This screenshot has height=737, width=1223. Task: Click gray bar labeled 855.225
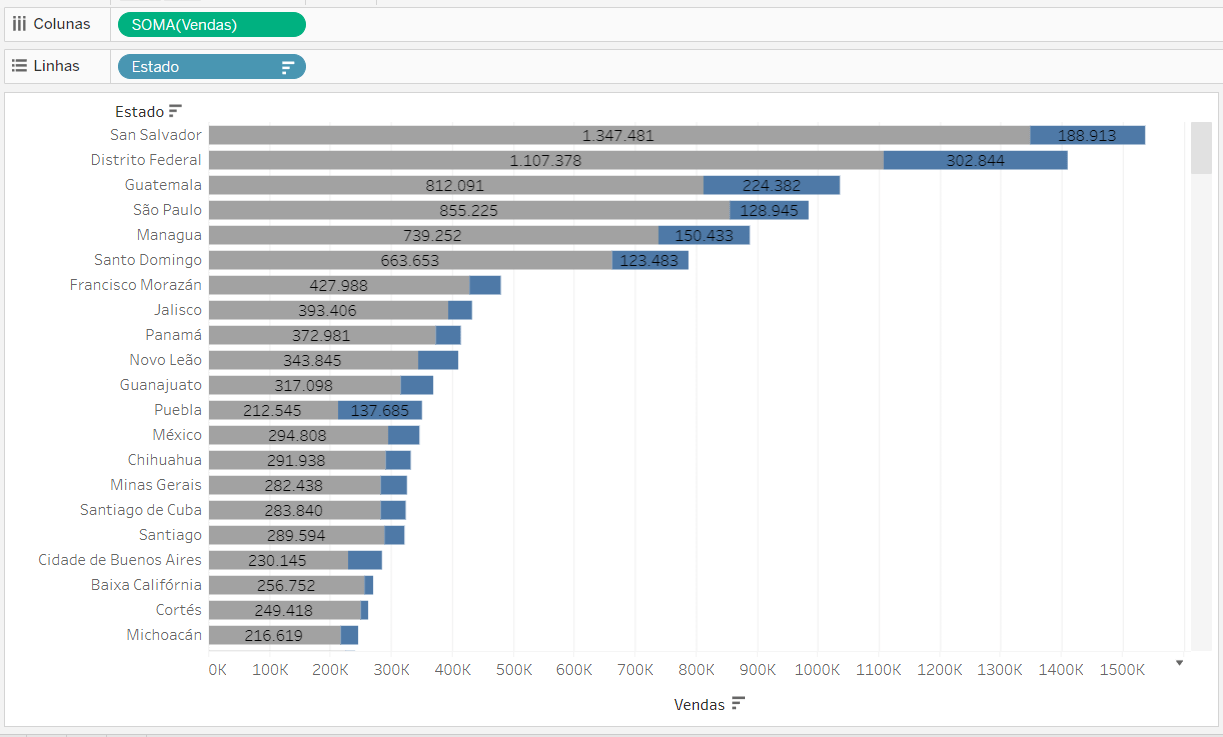[x=469, y=210]
